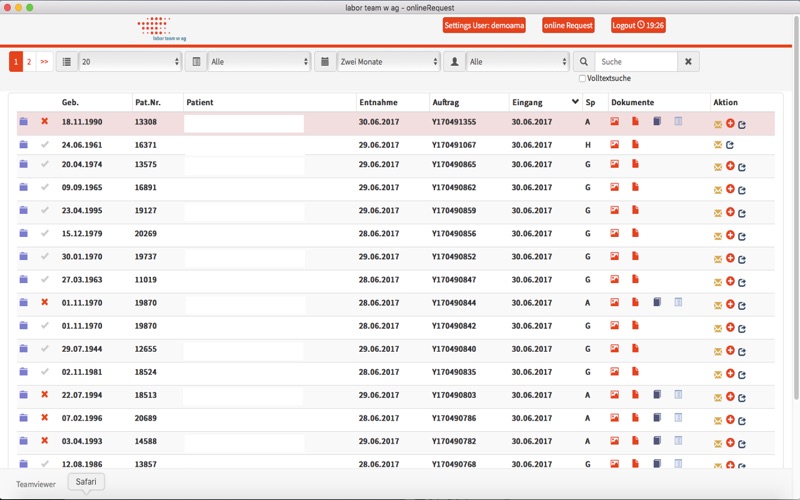Click the list icon beside page size
The height and width of the screenshot is (500, 800).
point(66,62)
